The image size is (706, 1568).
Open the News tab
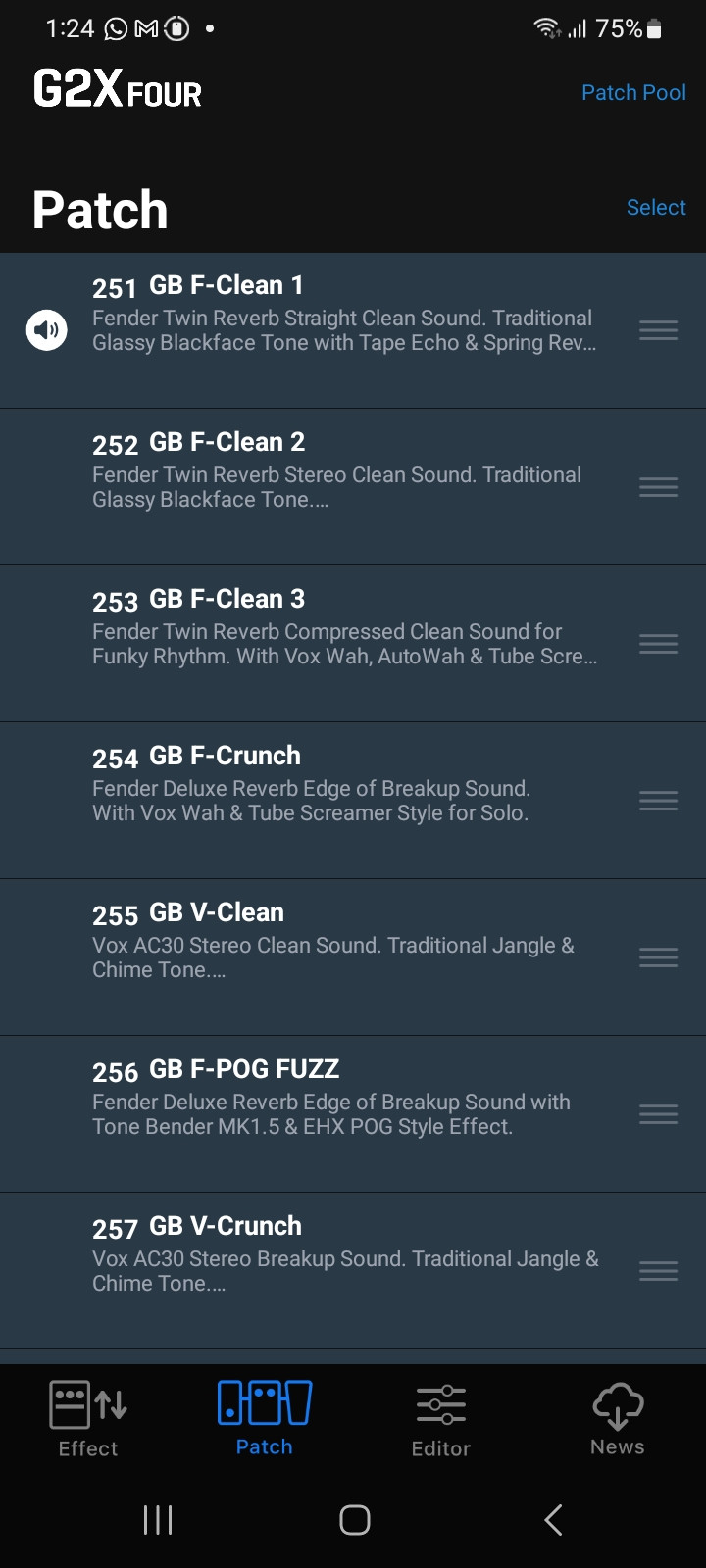pyautogui.click(x=618, y=1418)
